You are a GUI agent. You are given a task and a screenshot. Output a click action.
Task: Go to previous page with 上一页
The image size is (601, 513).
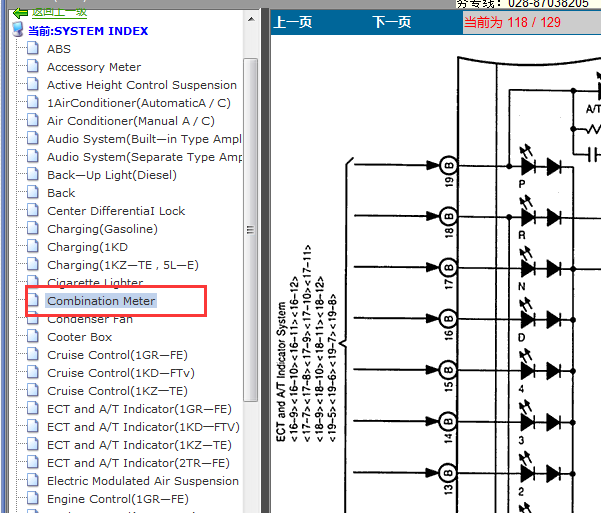(x=294, y=23)
